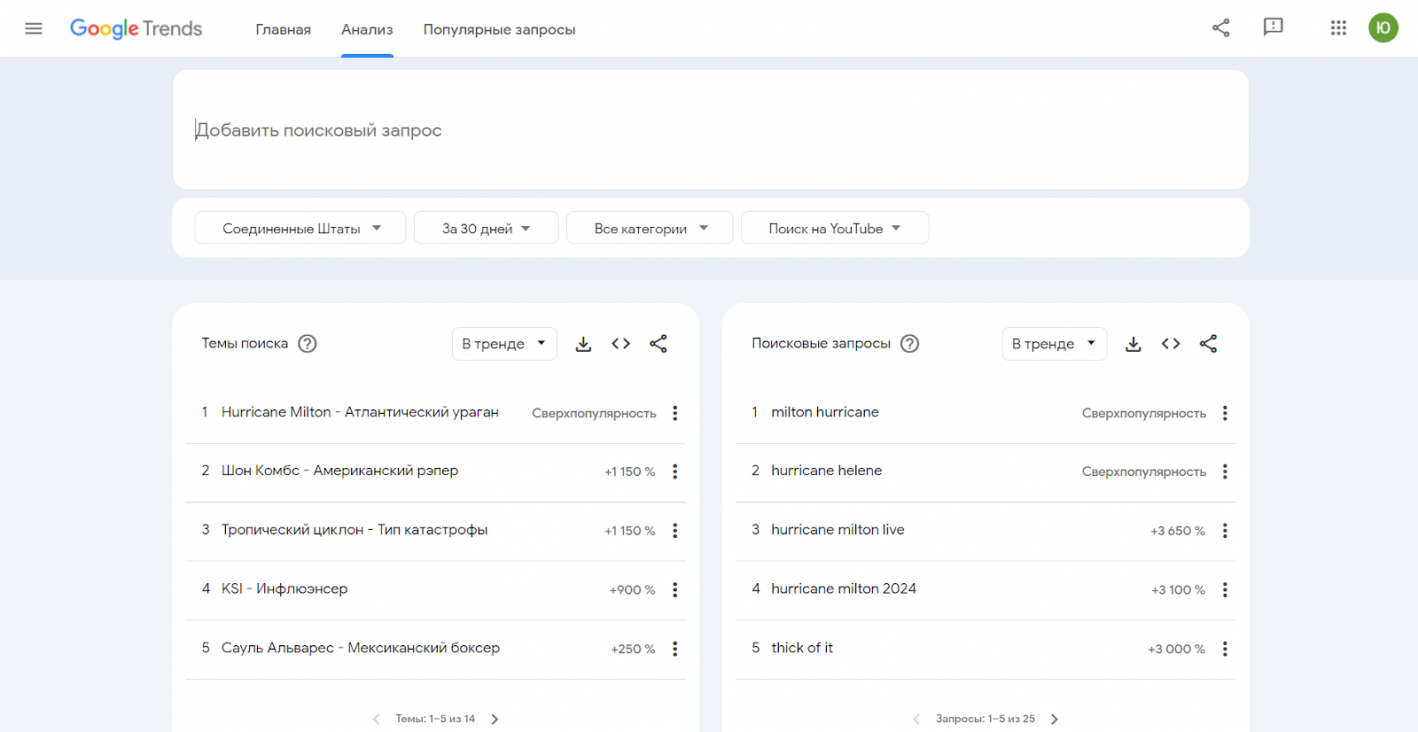Go to next page of topics
The width and height of the screenshot is (1418, 732).
[x=495, y=719]
